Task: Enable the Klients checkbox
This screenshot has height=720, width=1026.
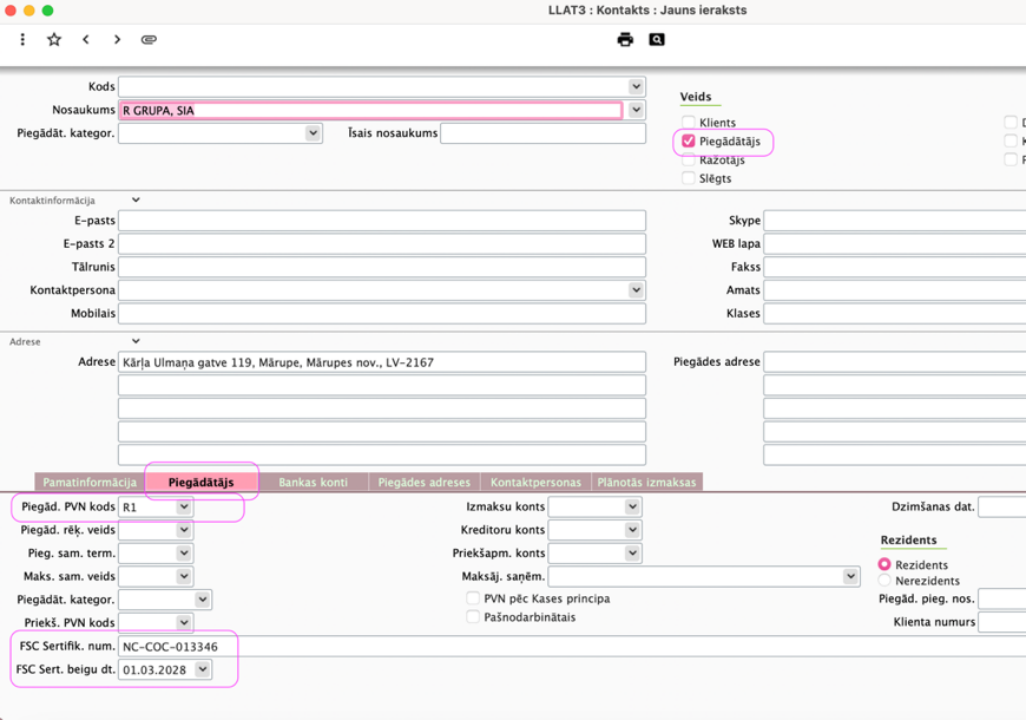Action: click(688, 122)
